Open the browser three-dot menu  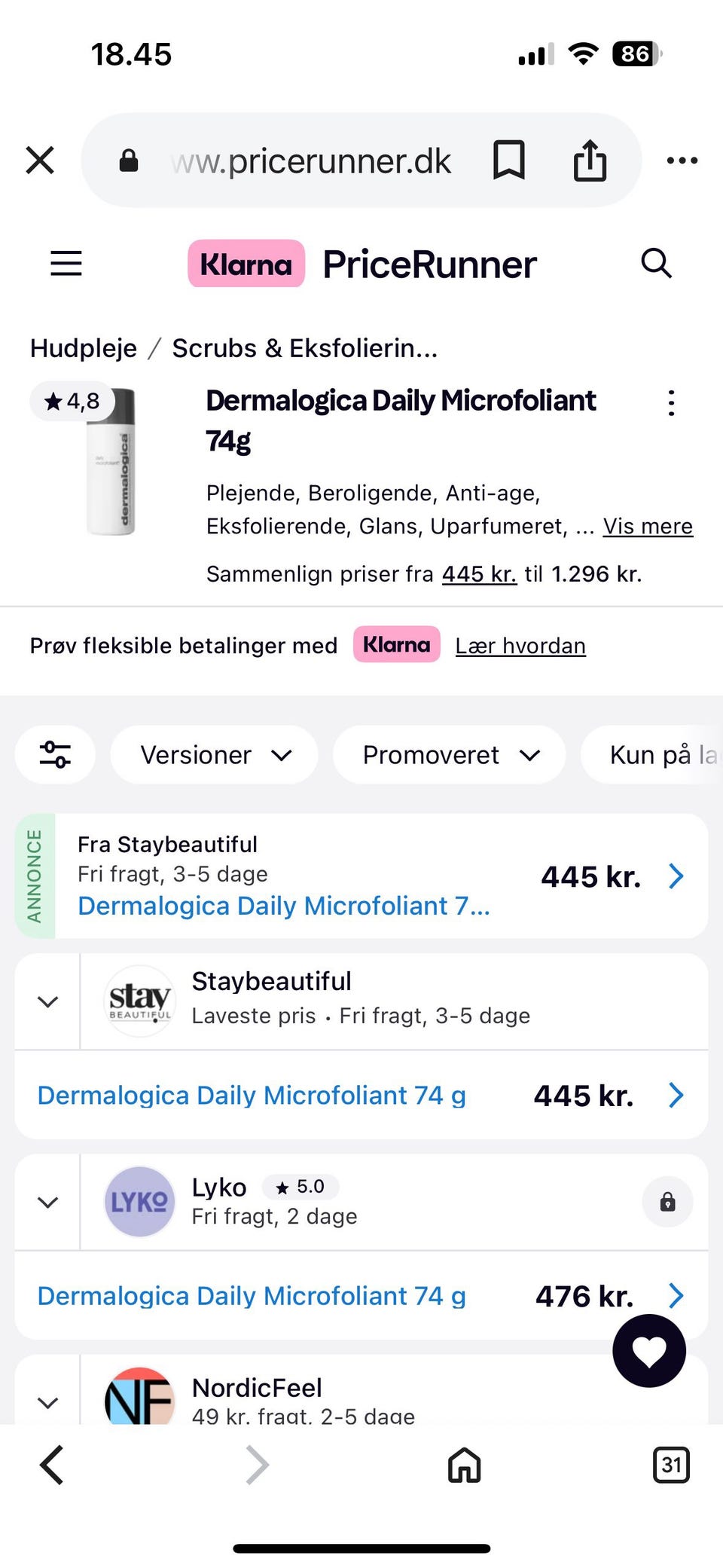tap(682, 160)
